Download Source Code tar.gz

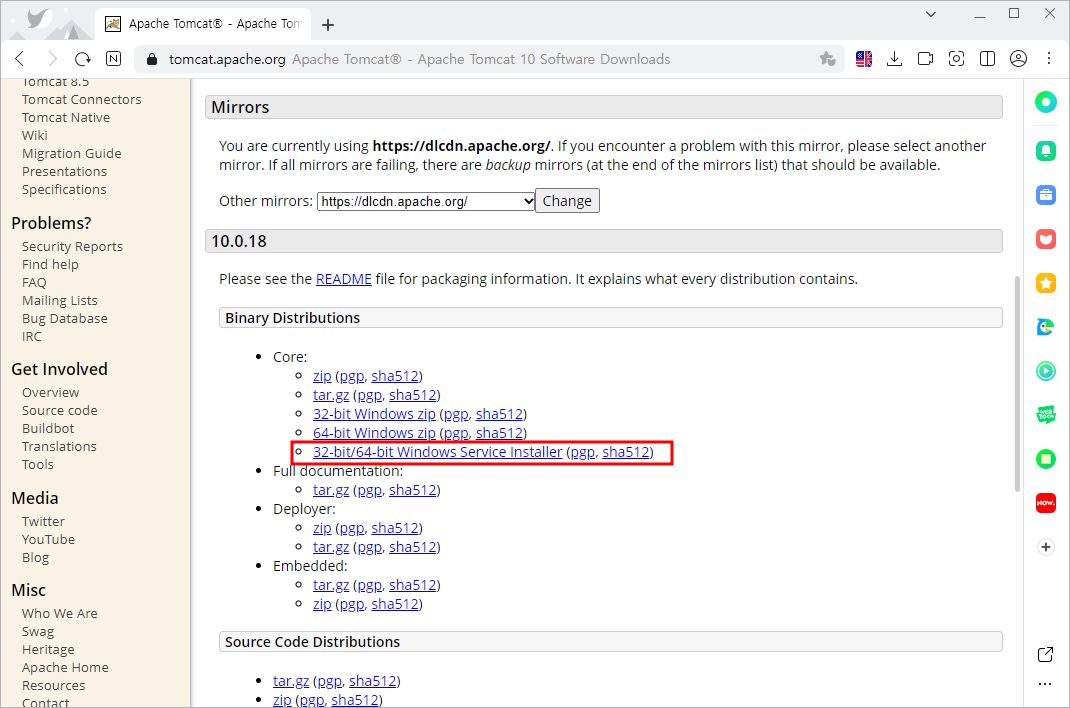(291, 681)
